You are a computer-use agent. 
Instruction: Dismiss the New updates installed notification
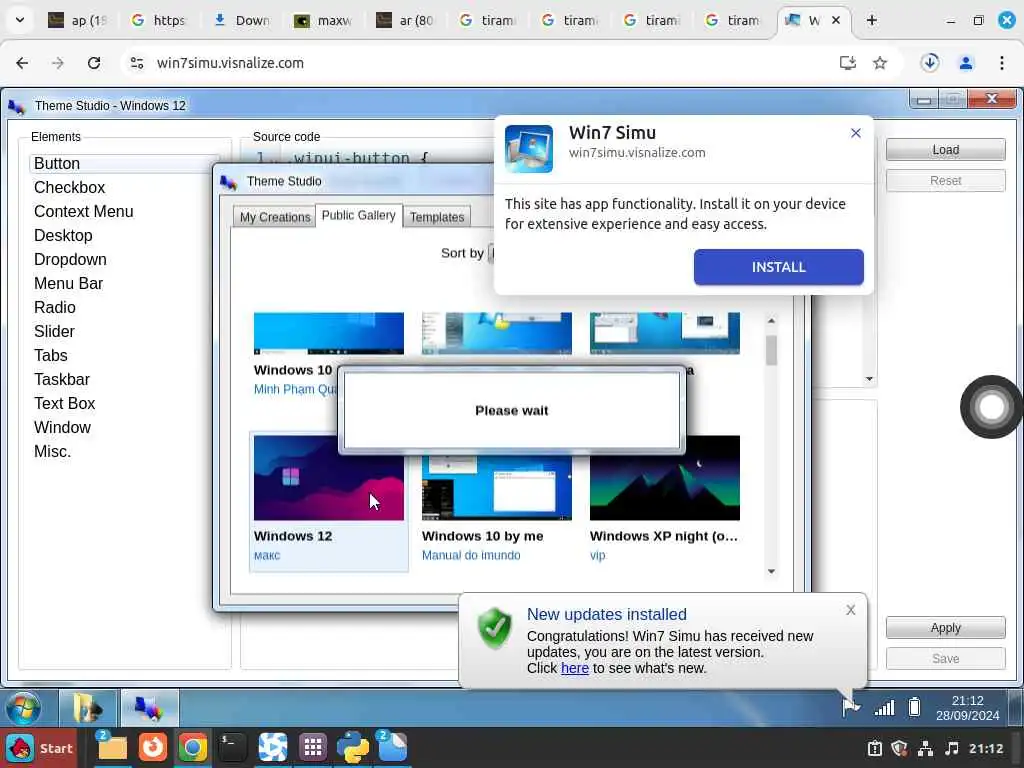pyautogui.click(x=850, y=610)
